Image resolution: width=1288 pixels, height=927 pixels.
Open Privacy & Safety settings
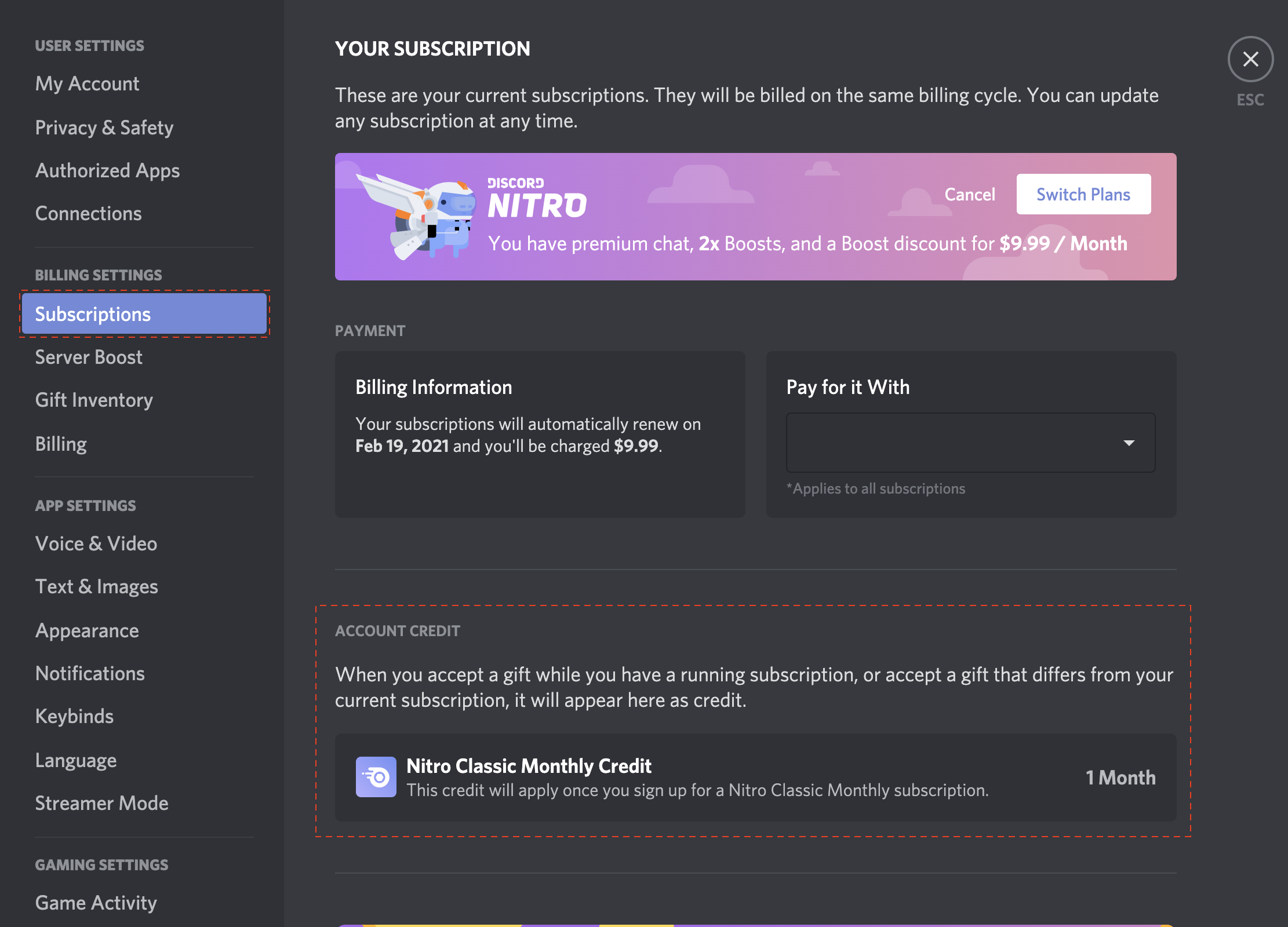tap(104, 126)
